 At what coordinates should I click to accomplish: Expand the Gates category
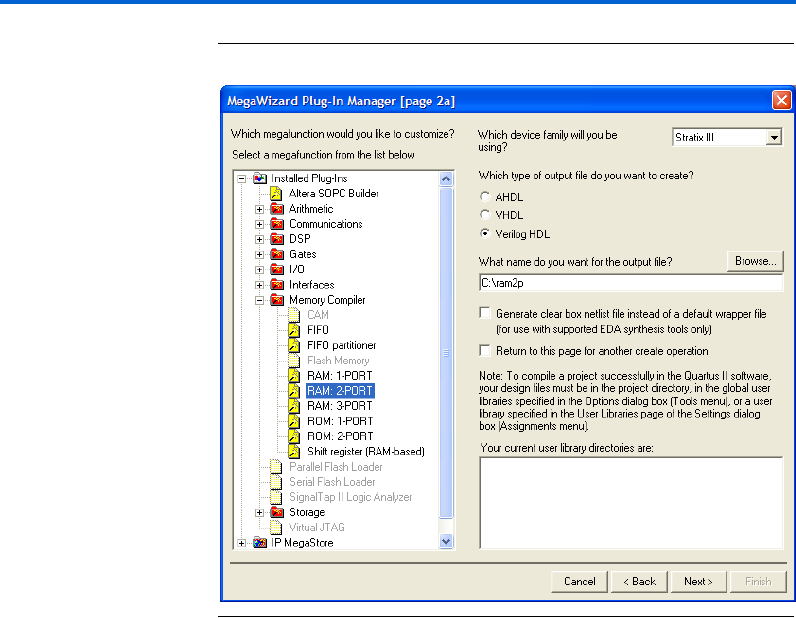coord(259,254)
